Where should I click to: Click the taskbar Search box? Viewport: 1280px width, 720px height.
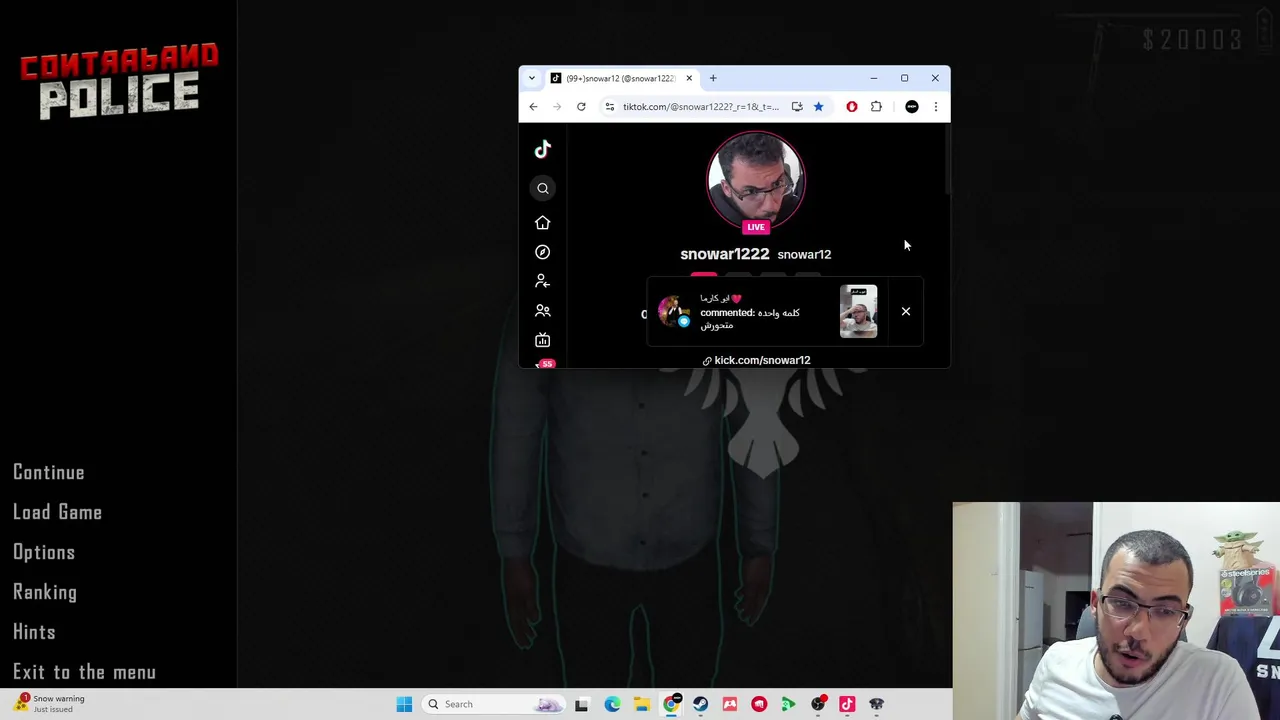495,704
